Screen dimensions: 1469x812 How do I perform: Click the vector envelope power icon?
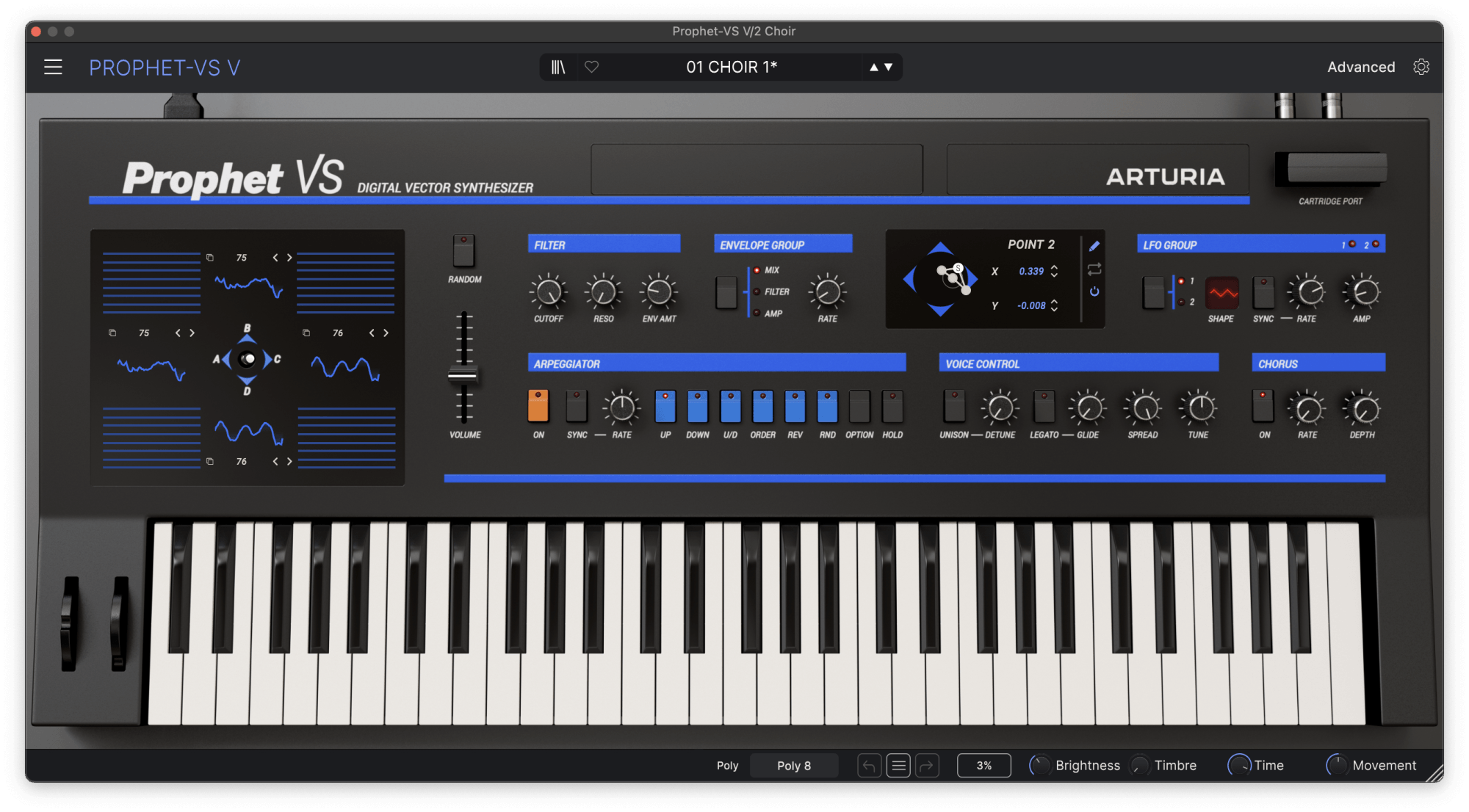[1094, 291]
